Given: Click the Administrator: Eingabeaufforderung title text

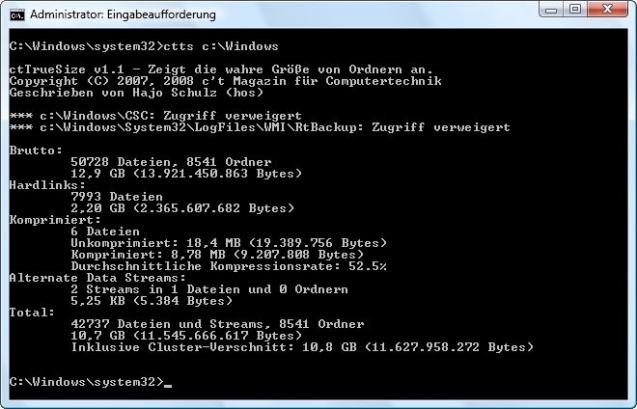Looking at the screenshot, I should point(123,15).
